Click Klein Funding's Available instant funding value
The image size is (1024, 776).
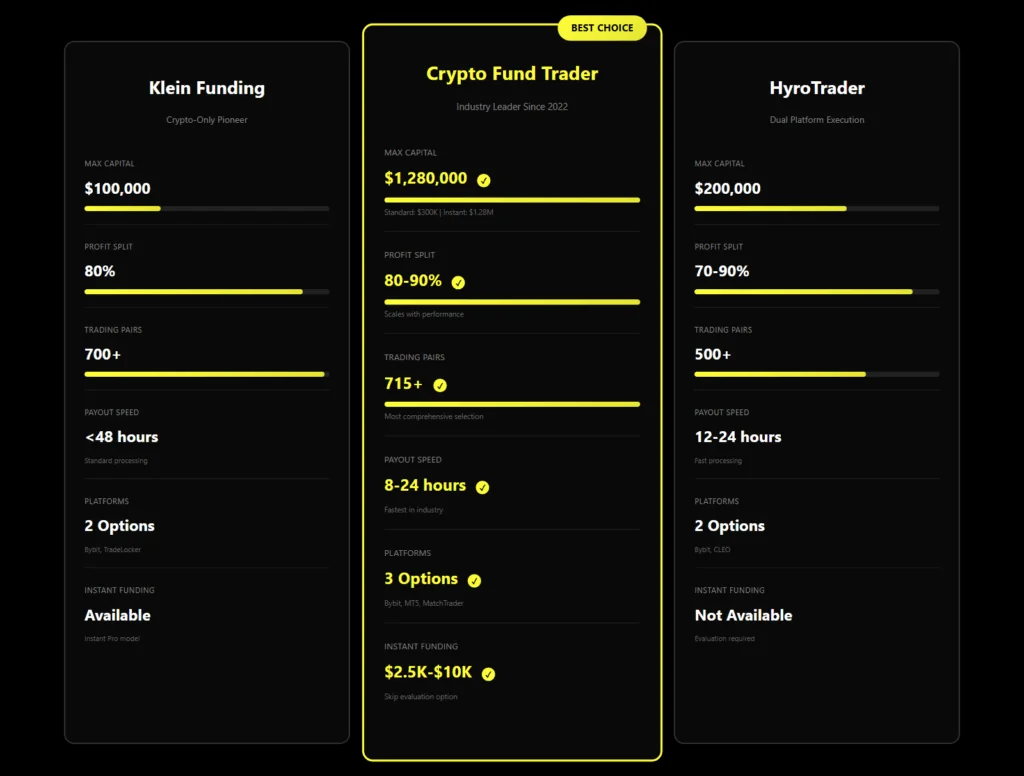(117, 615)
